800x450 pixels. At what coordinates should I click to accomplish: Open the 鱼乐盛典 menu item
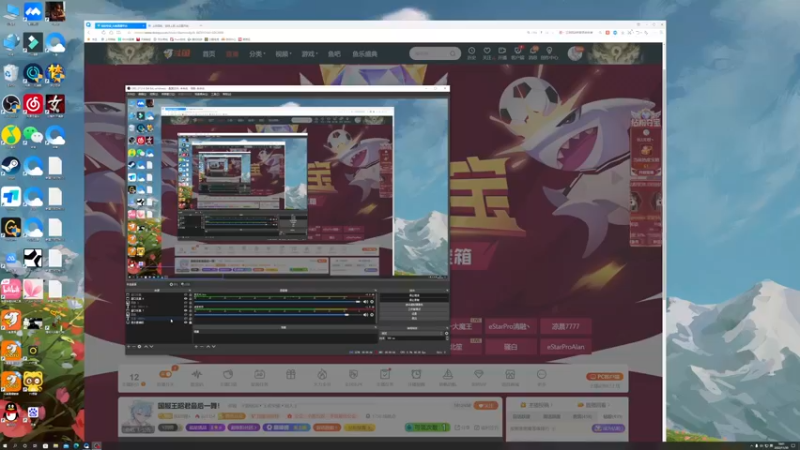coord(365,54)
